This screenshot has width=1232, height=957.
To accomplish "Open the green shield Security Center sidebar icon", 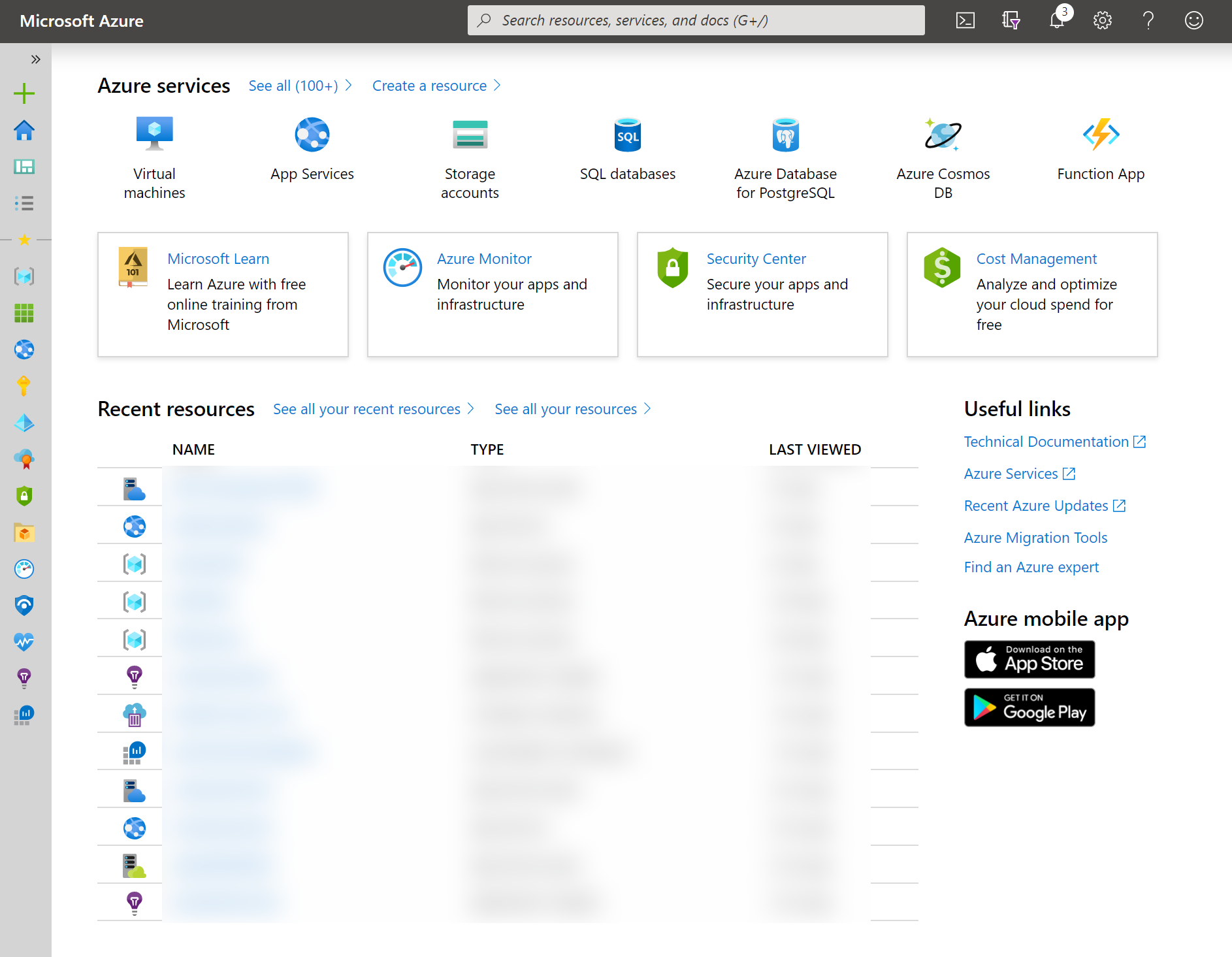I will click(x=24, y=496).
